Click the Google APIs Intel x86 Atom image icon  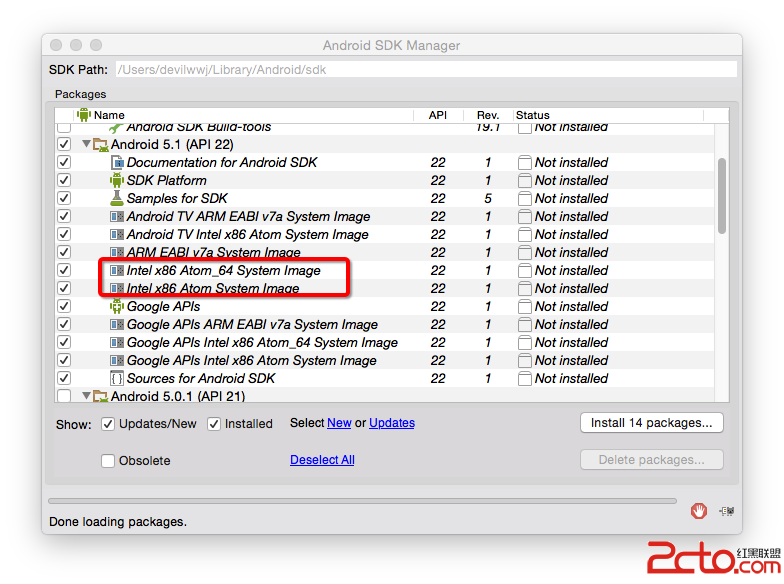point(117,360)
